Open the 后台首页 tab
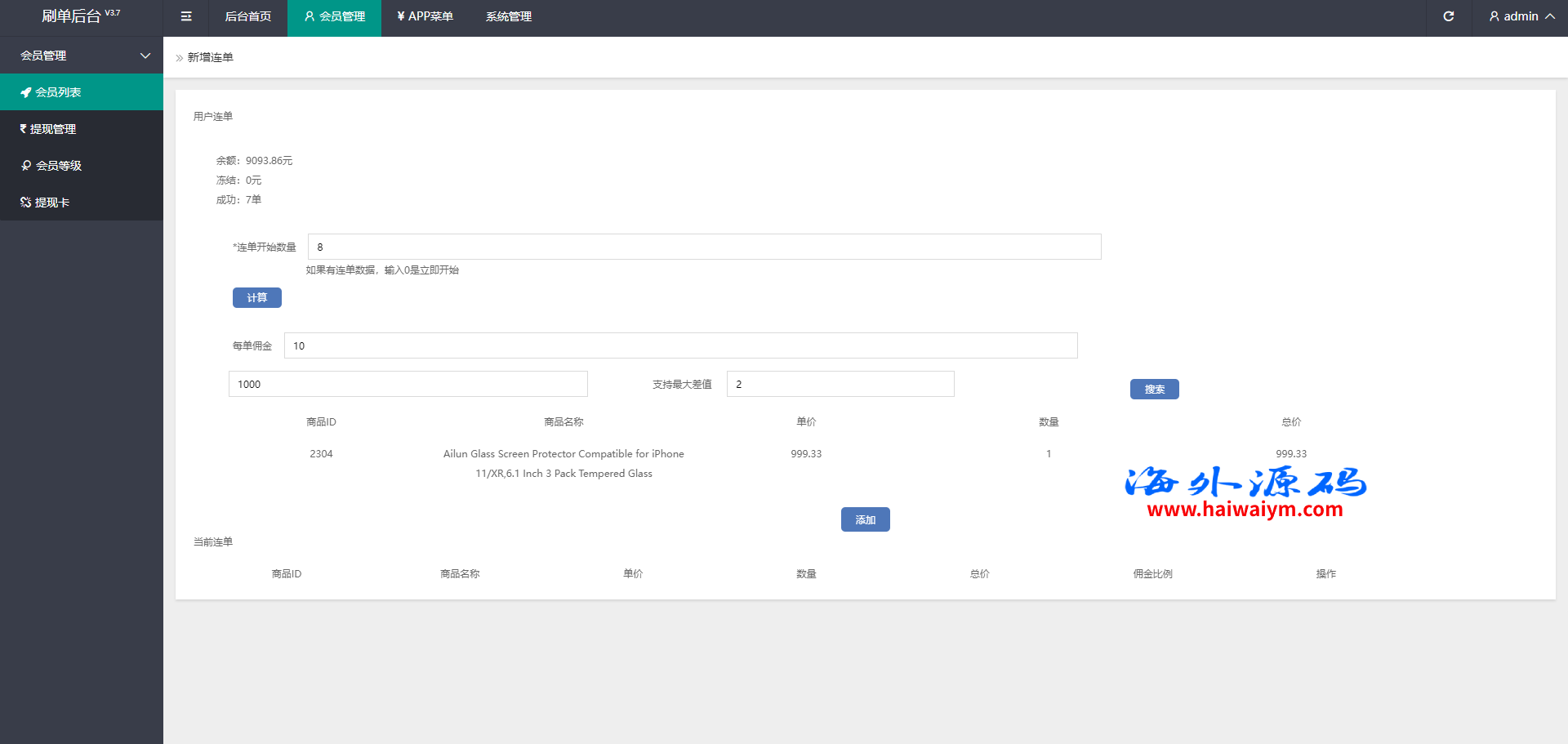Image resolution: width=1568 pixels, height=744 pixels. [x=247, y=16]
